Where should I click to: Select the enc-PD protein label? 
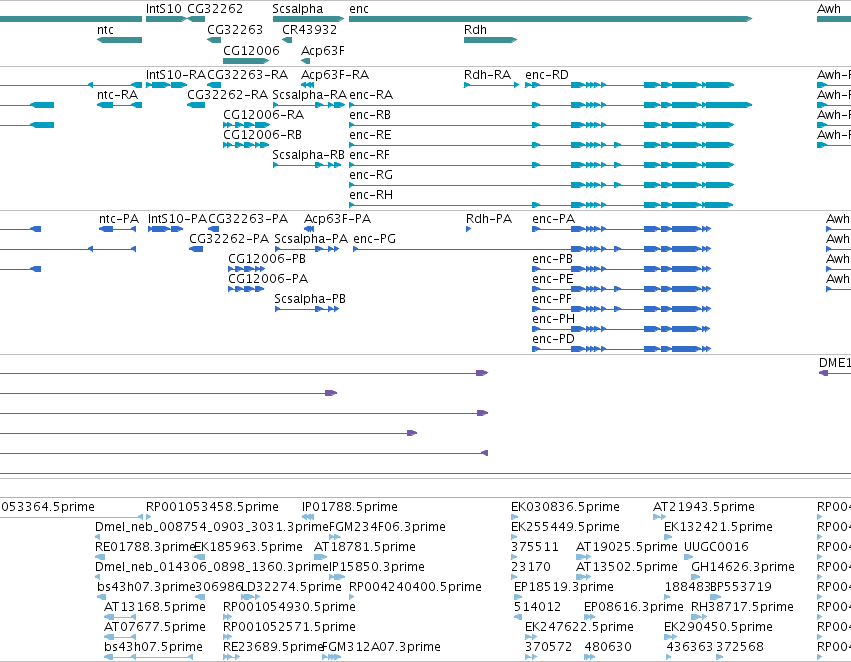tap(554, 339)
